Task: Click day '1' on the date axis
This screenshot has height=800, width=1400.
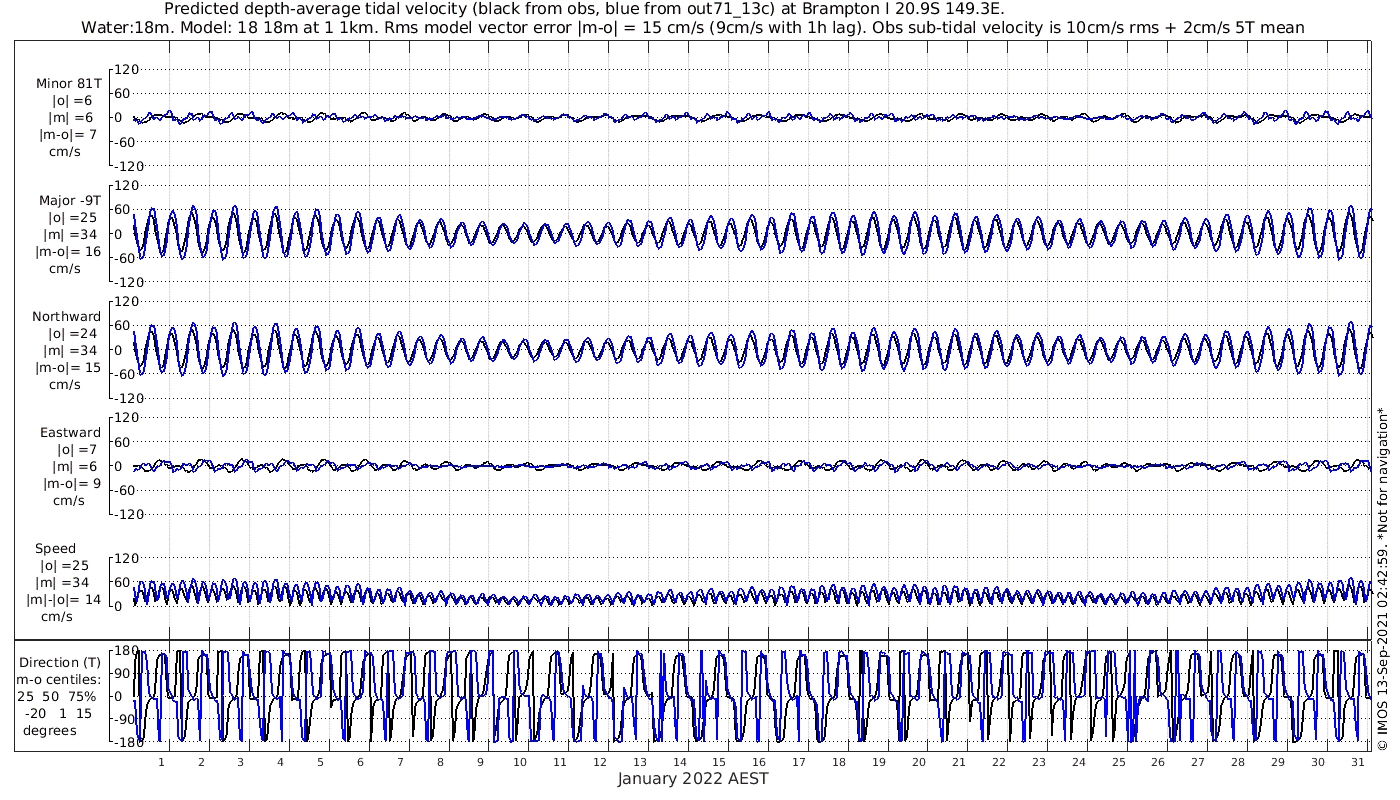Action: (x=161, y=762)
